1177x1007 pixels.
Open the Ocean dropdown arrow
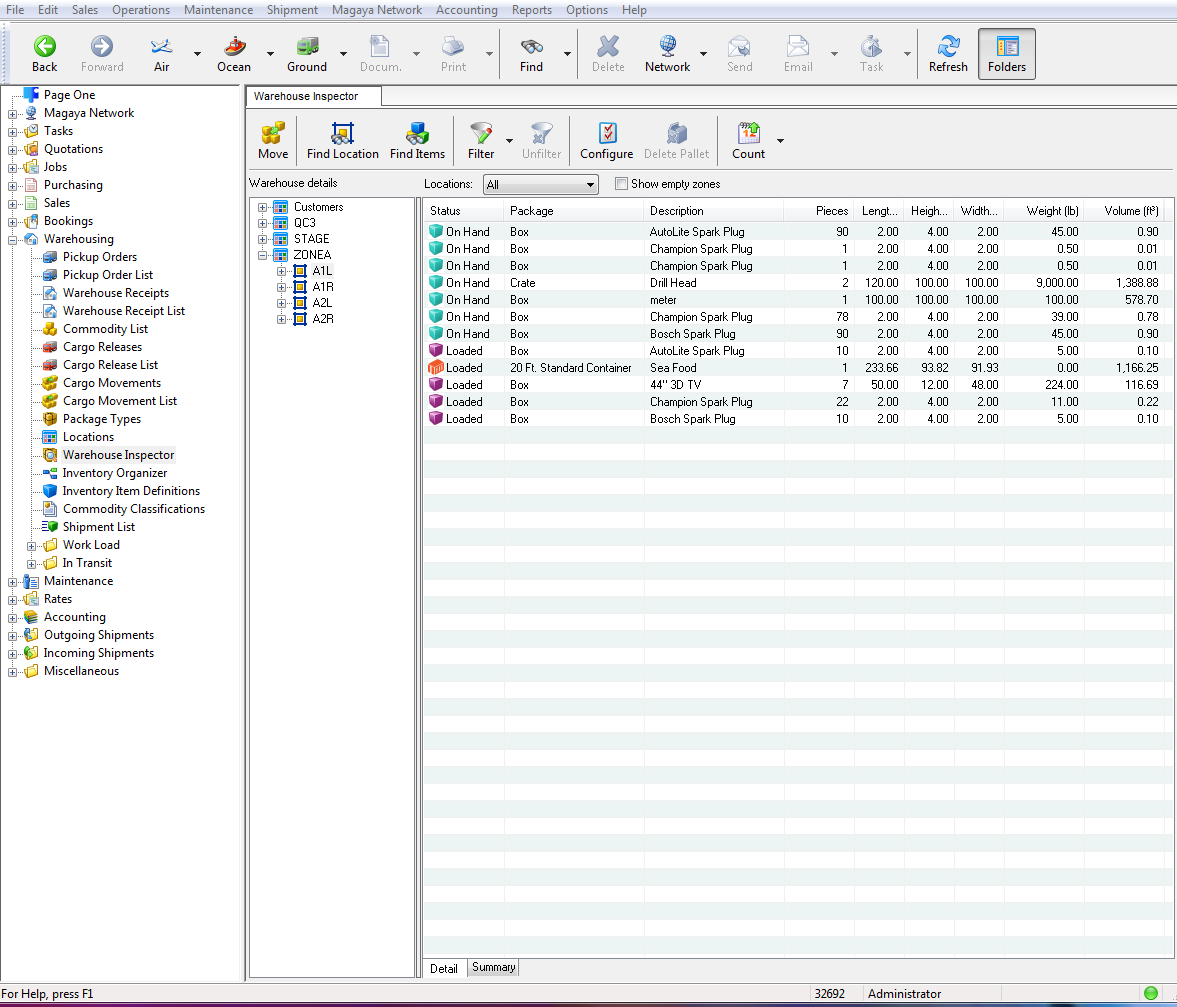pyautogui.click(x=270, y=54)
